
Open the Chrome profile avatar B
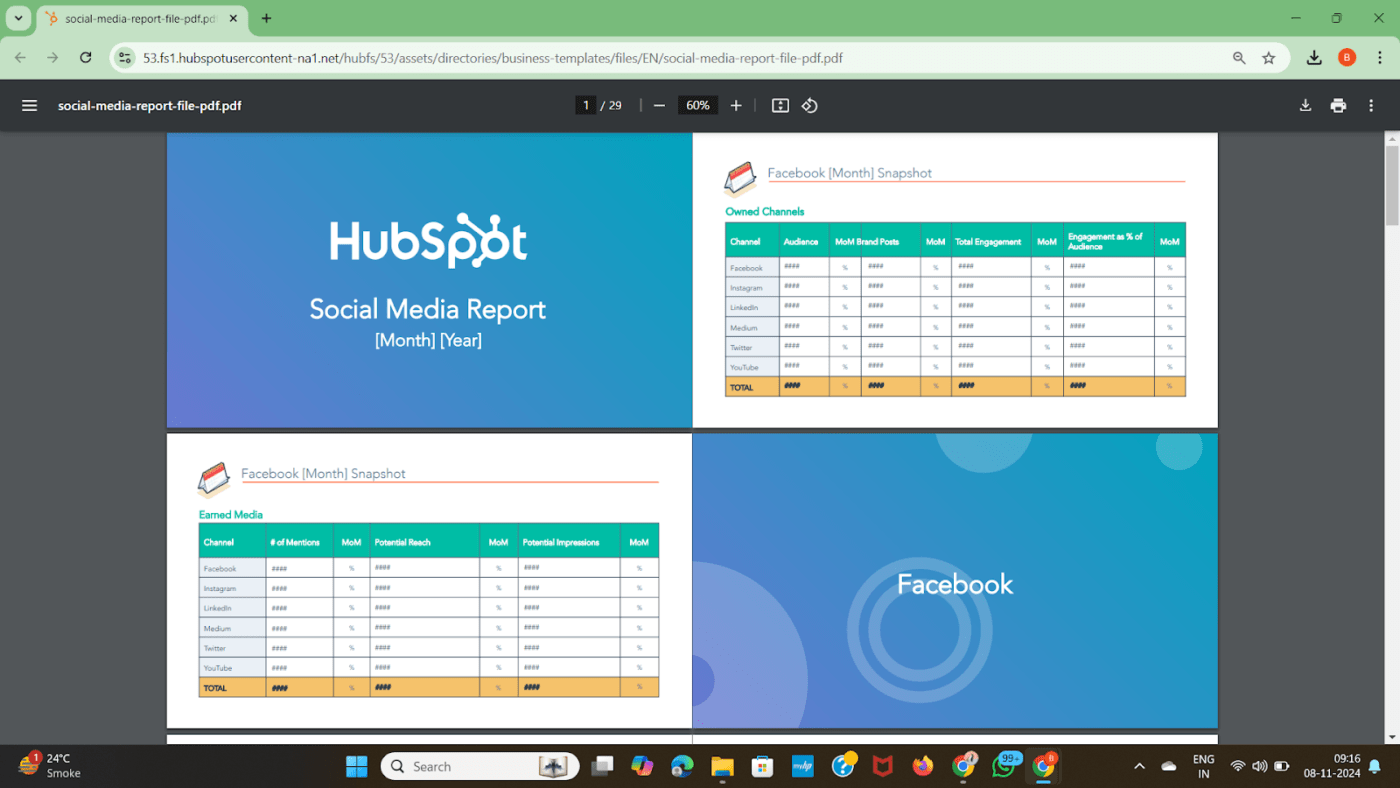(x=1347, y=58)
